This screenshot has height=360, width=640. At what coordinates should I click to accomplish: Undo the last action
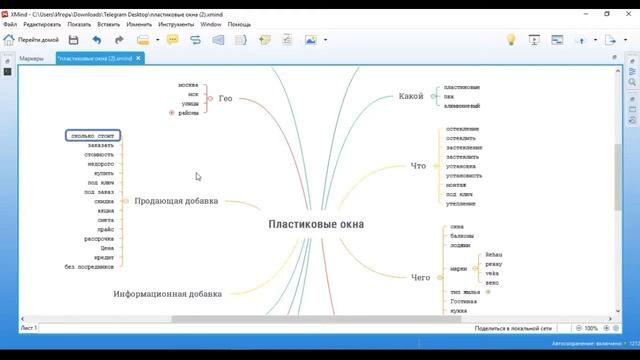pos(96,40)
